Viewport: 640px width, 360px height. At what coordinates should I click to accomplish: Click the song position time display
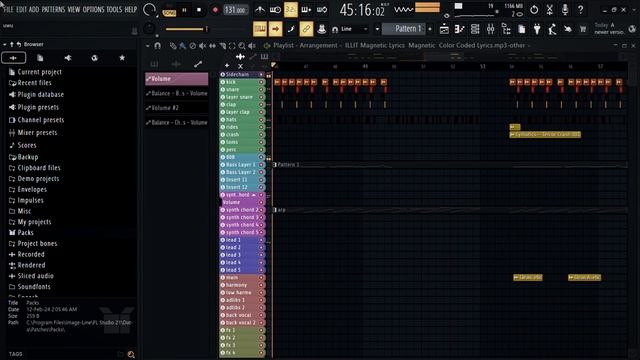[362, 10]
